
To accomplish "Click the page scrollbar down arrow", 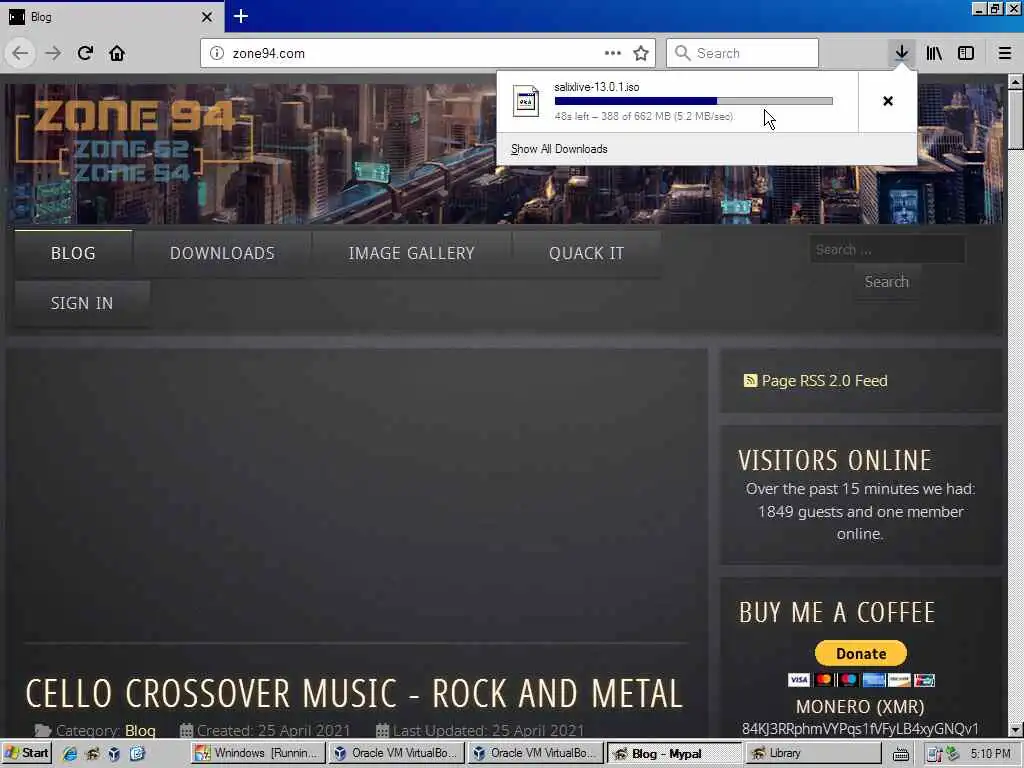I will 1015,729.
